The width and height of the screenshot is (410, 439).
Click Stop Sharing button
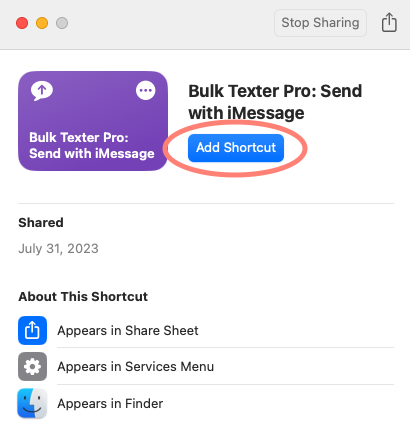[320, 23]
